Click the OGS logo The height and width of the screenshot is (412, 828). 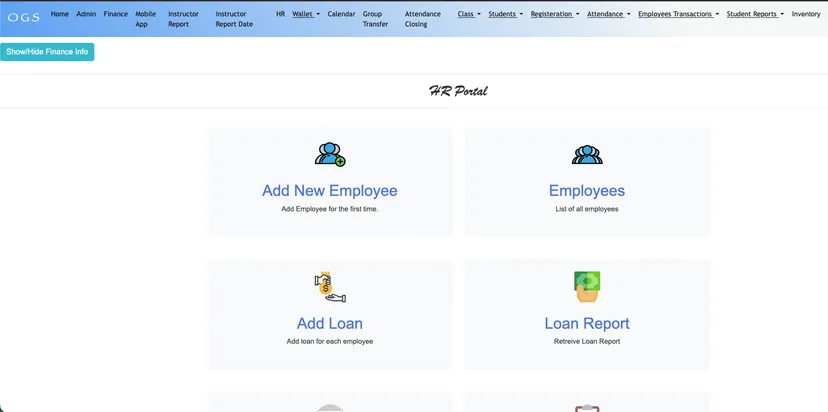pos(24,18)
